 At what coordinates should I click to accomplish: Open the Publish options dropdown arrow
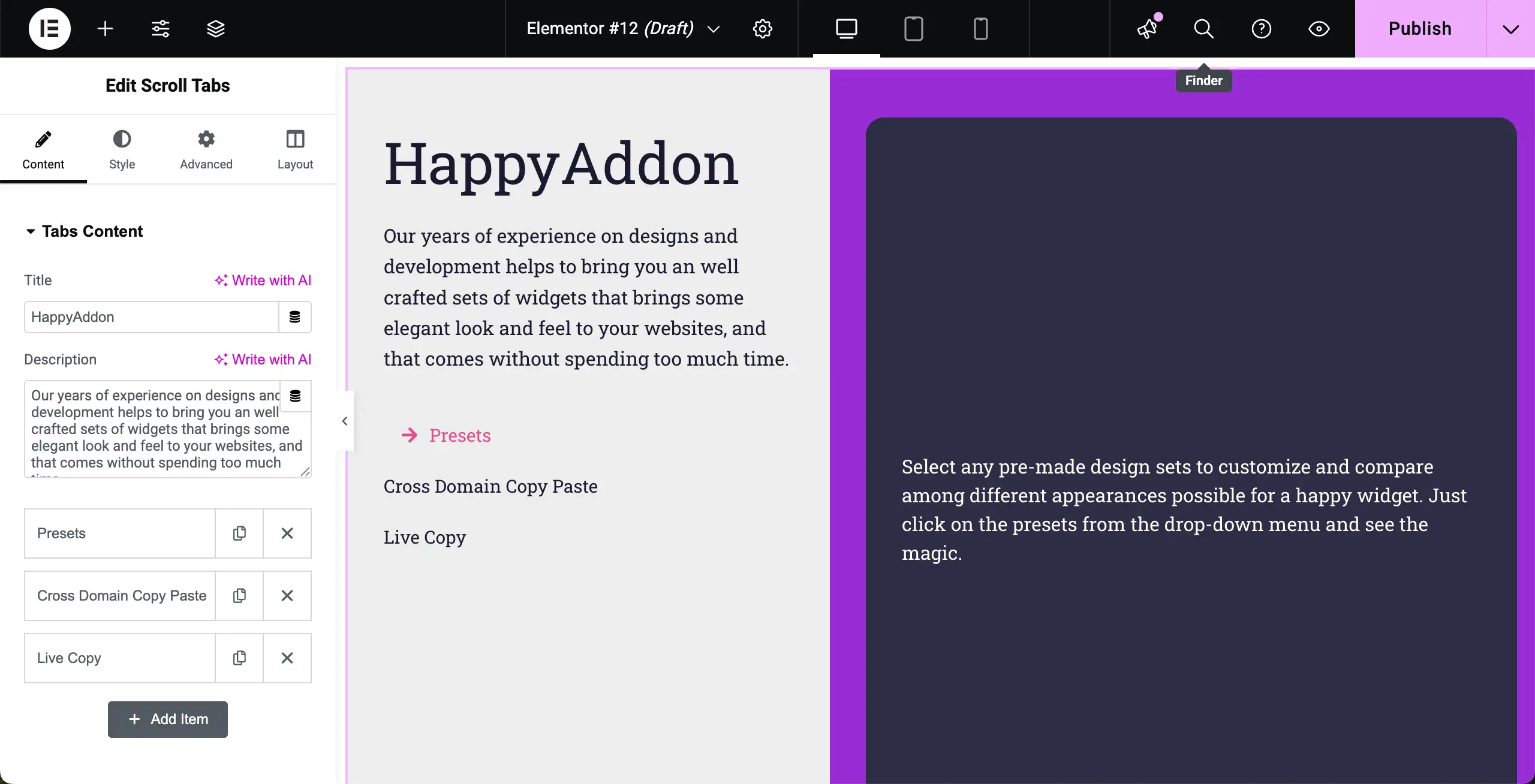[x=1510, y=29]
